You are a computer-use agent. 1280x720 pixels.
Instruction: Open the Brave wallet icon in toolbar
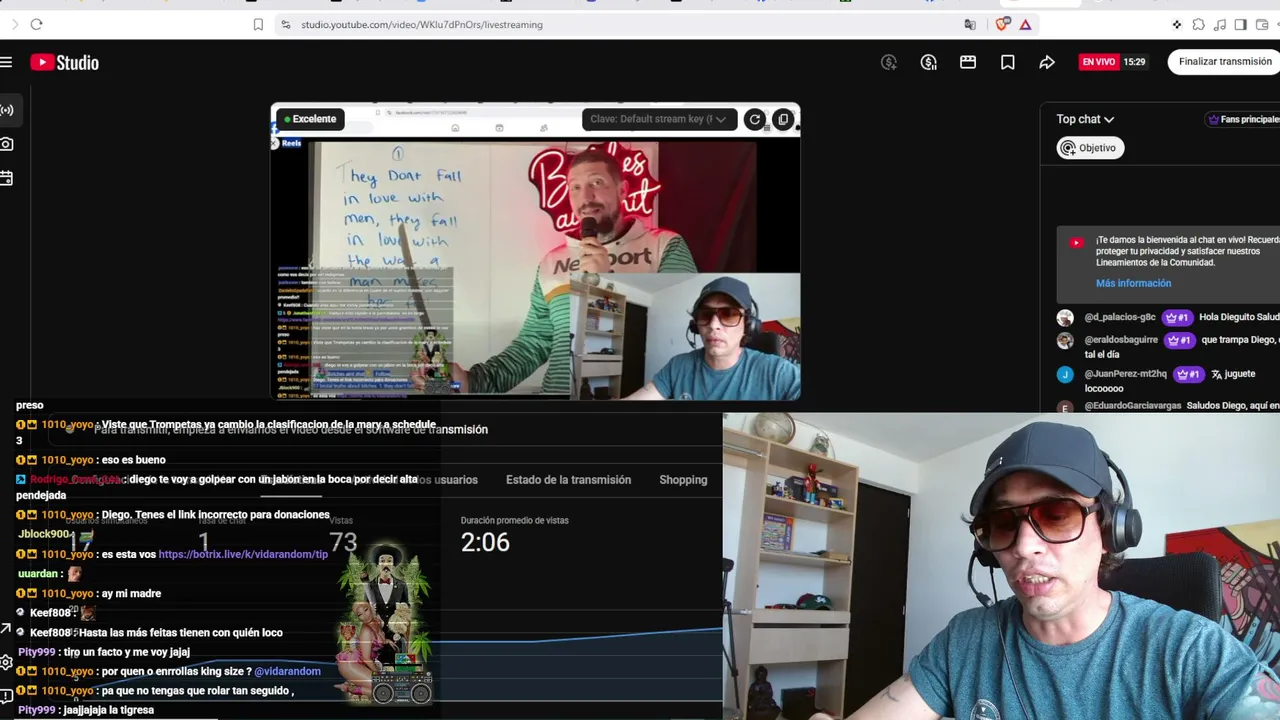click(1261, 24)
